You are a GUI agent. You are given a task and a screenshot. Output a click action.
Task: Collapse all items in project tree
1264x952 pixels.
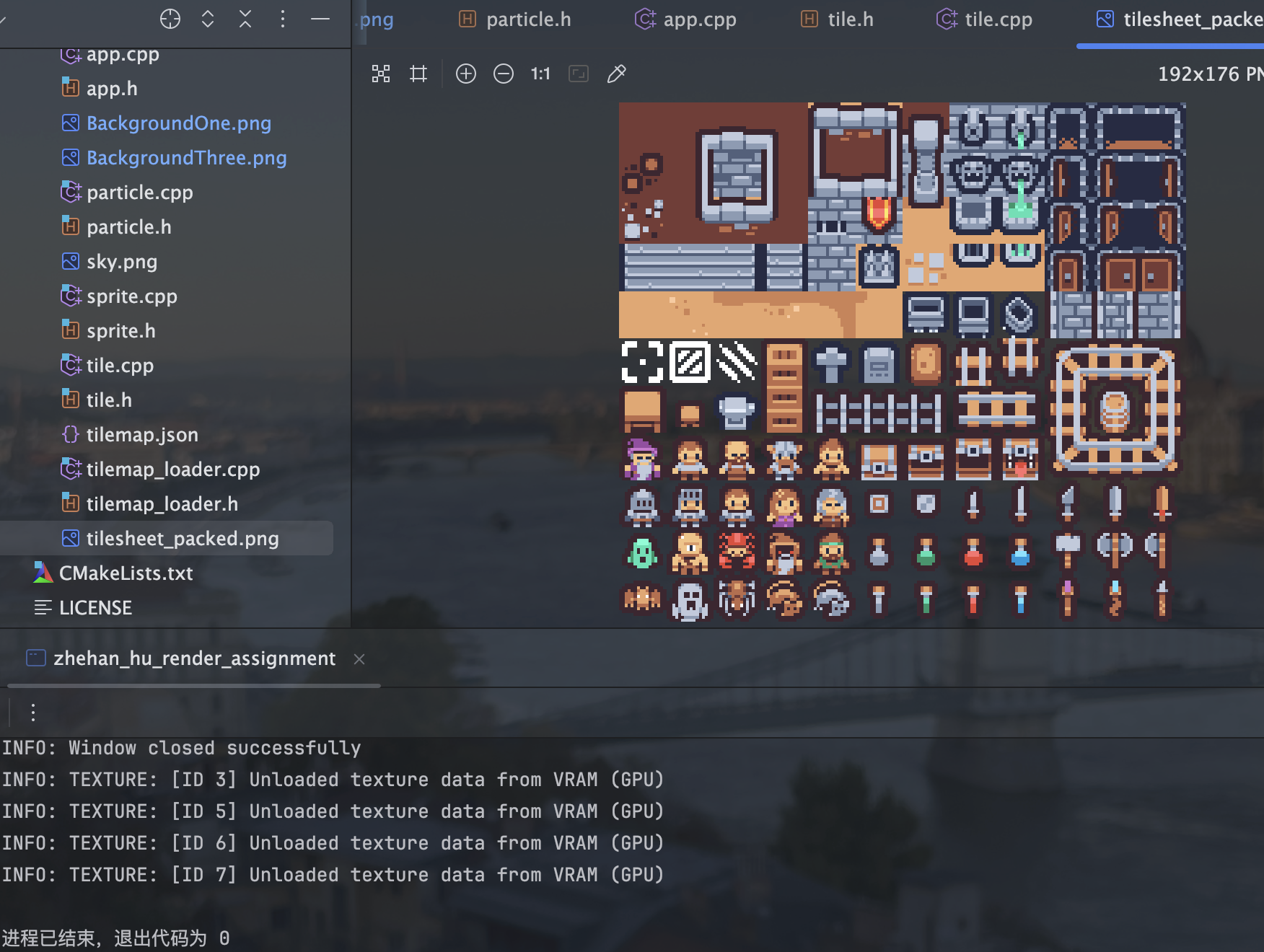245,19
